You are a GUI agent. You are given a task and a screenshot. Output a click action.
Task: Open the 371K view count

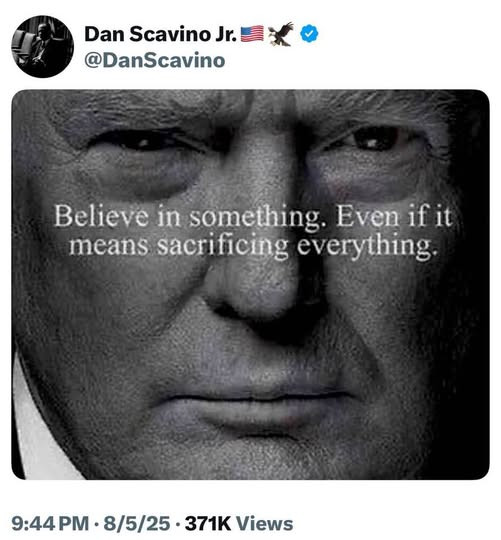[x=208, y=523]
